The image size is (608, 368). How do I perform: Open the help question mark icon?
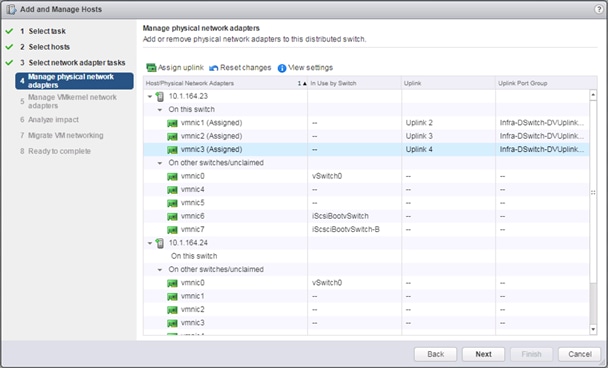pyautogui.click(x=599, y=9)
